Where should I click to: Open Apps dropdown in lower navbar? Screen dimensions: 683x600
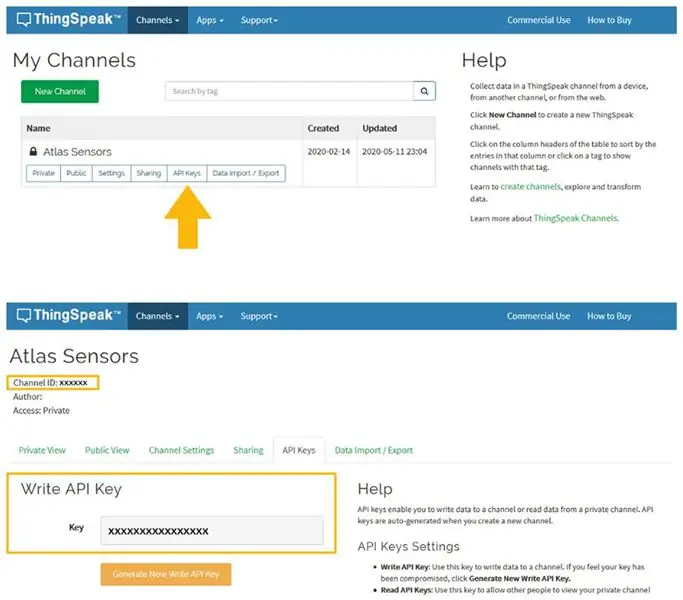[210, 316]
